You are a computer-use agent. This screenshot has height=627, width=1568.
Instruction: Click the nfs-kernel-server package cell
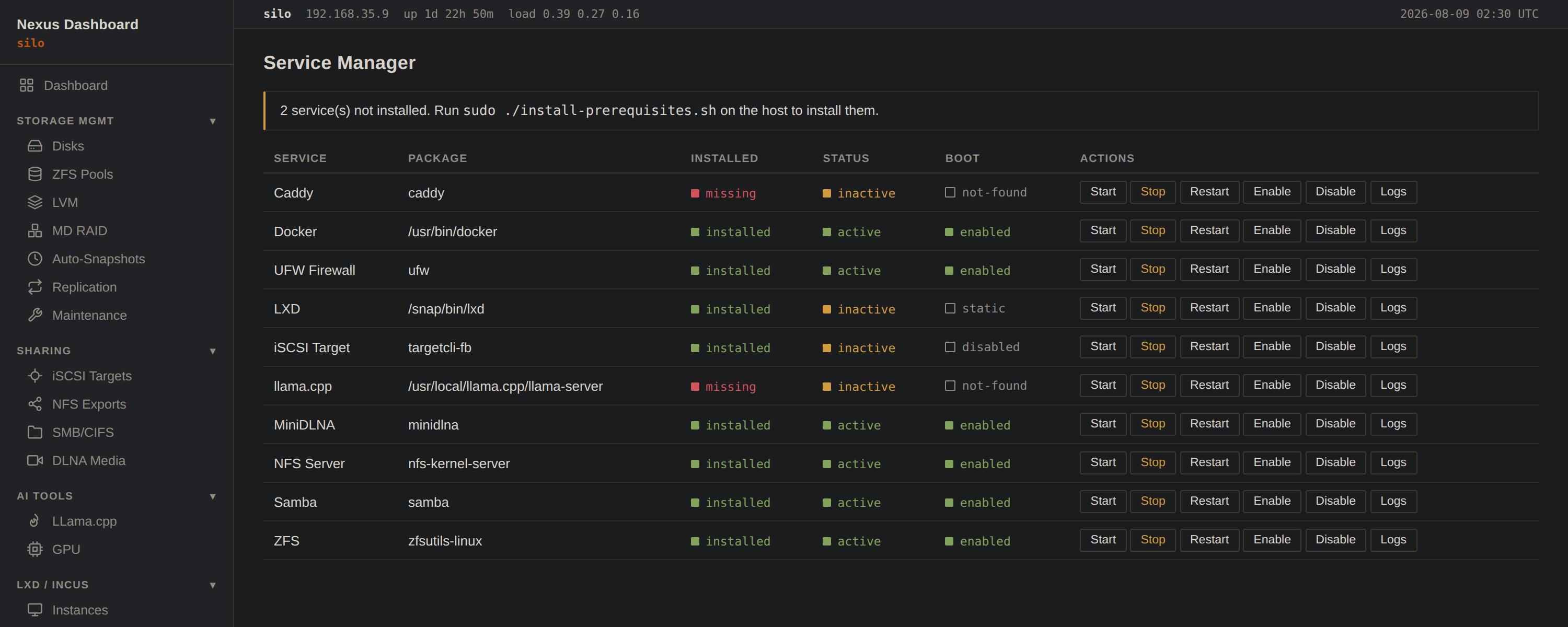point(458,464)
